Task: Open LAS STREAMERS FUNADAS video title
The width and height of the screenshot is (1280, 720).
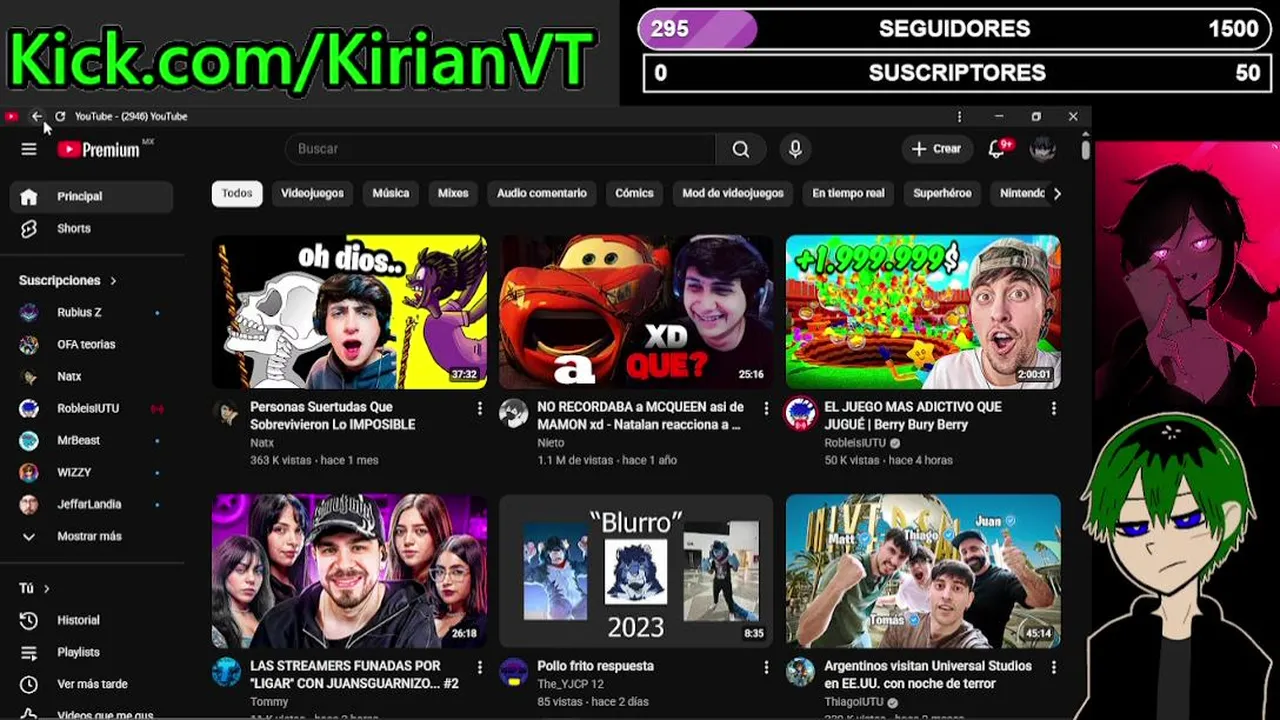Action: pos(354,675)
